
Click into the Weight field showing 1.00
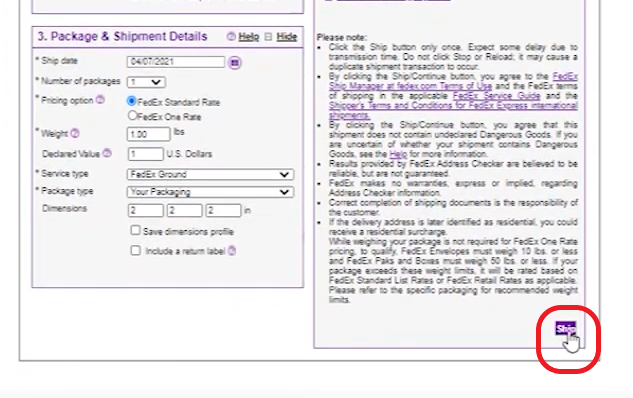point(149,134)
